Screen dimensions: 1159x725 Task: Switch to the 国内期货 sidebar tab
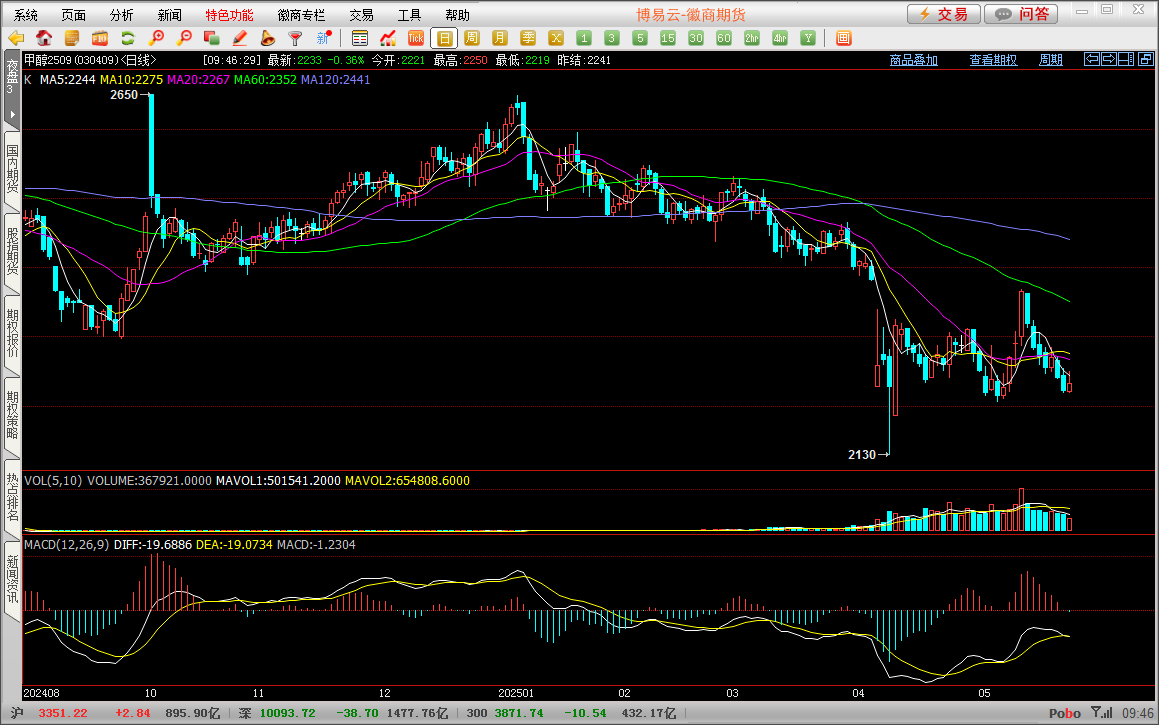pos(12,169)
